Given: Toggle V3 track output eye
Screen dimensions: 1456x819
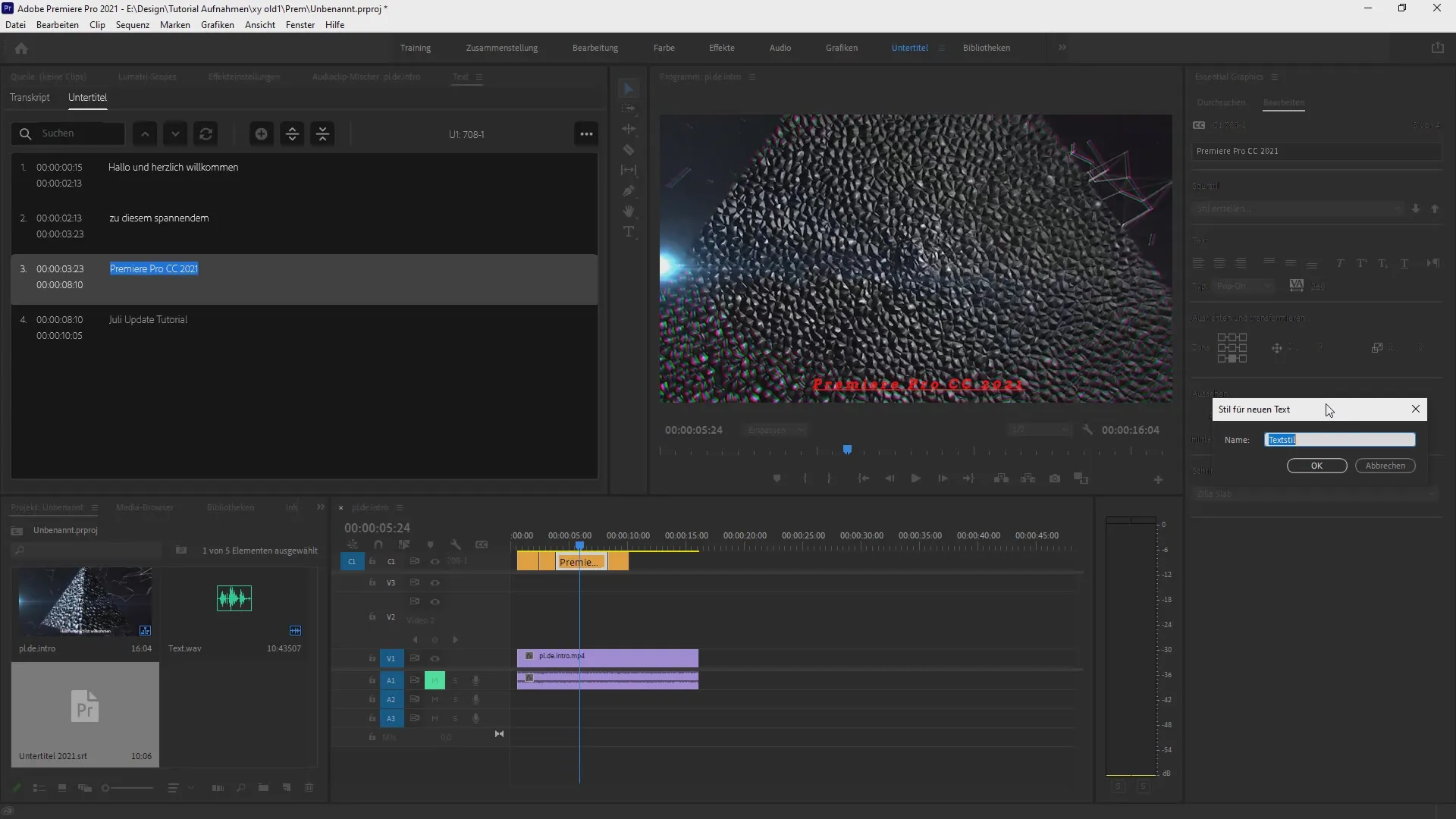Looking at the screenshot, I should [x=435, y=582].
